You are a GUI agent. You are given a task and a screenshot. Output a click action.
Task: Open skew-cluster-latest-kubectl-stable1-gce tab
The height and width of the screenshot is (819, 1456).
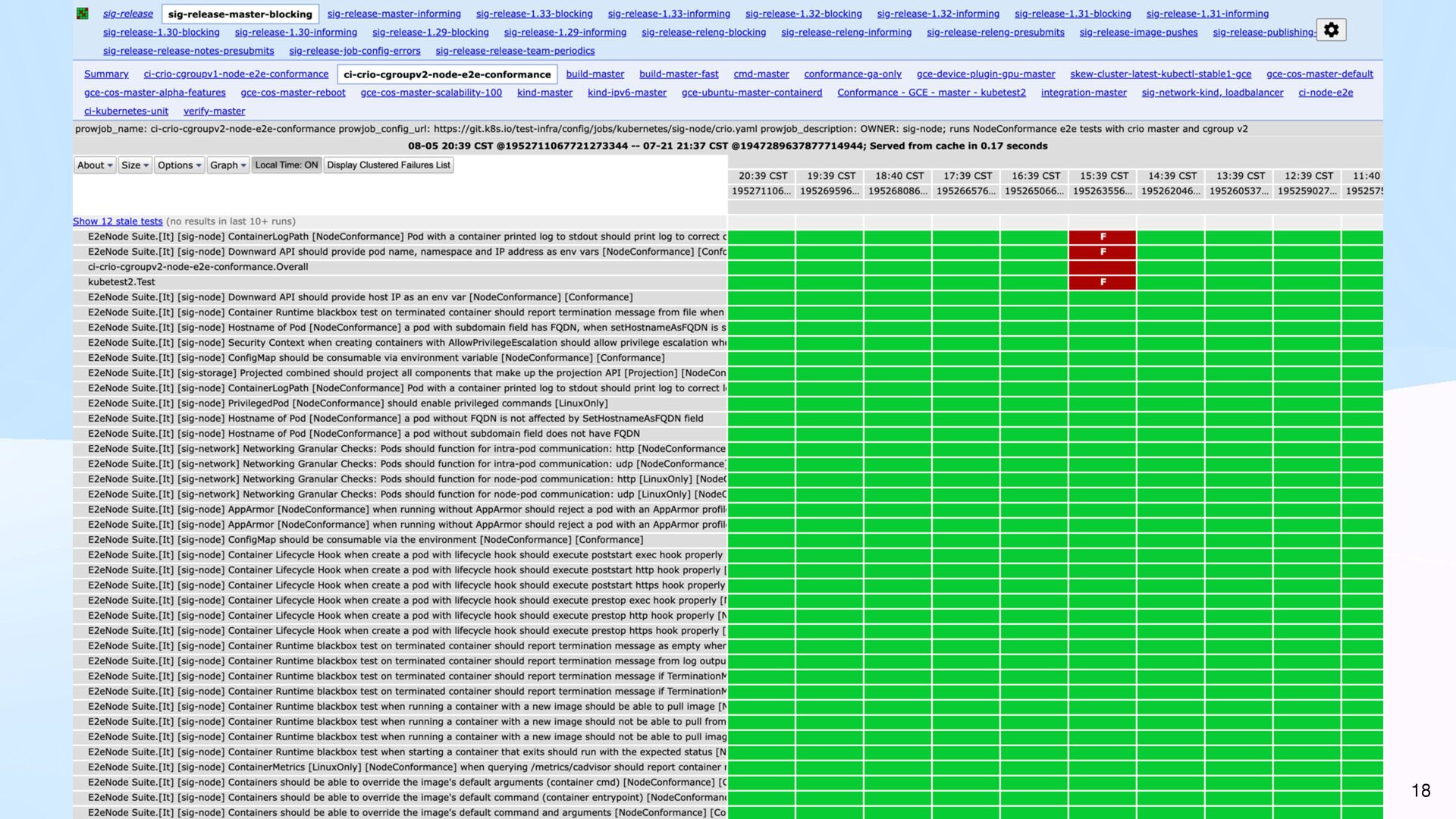coord(1161,74)
